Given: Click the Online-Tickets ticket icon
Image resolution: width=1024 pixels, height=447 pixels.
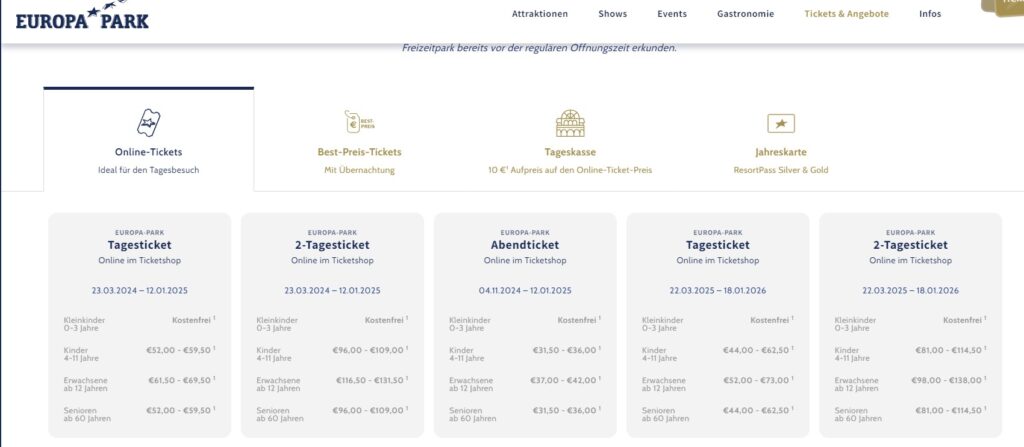Looking at the screenshot, I should [x=148, y=123].
